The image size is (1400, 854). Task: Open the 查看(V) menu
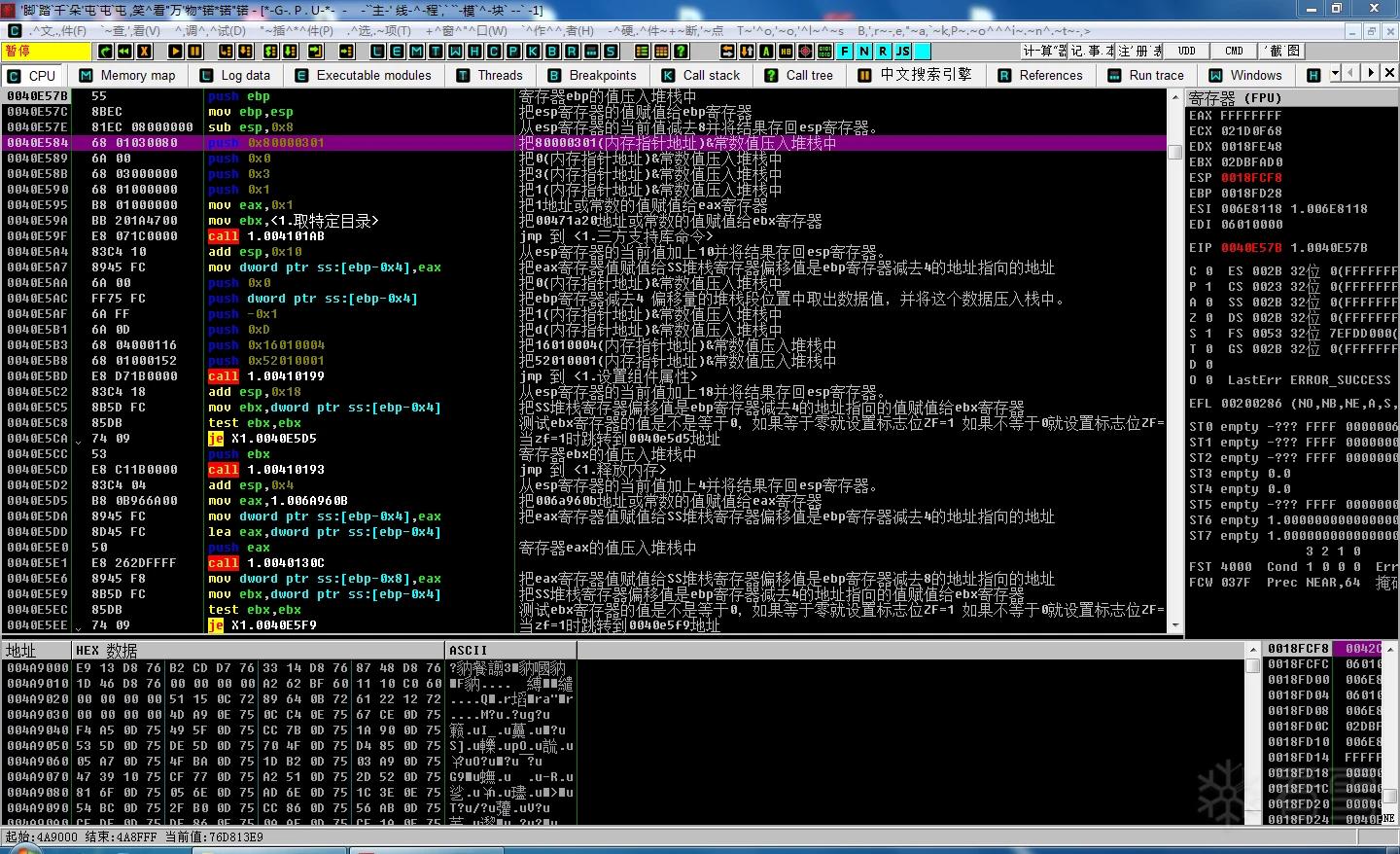pyautogui.click(x=132, y=31)
